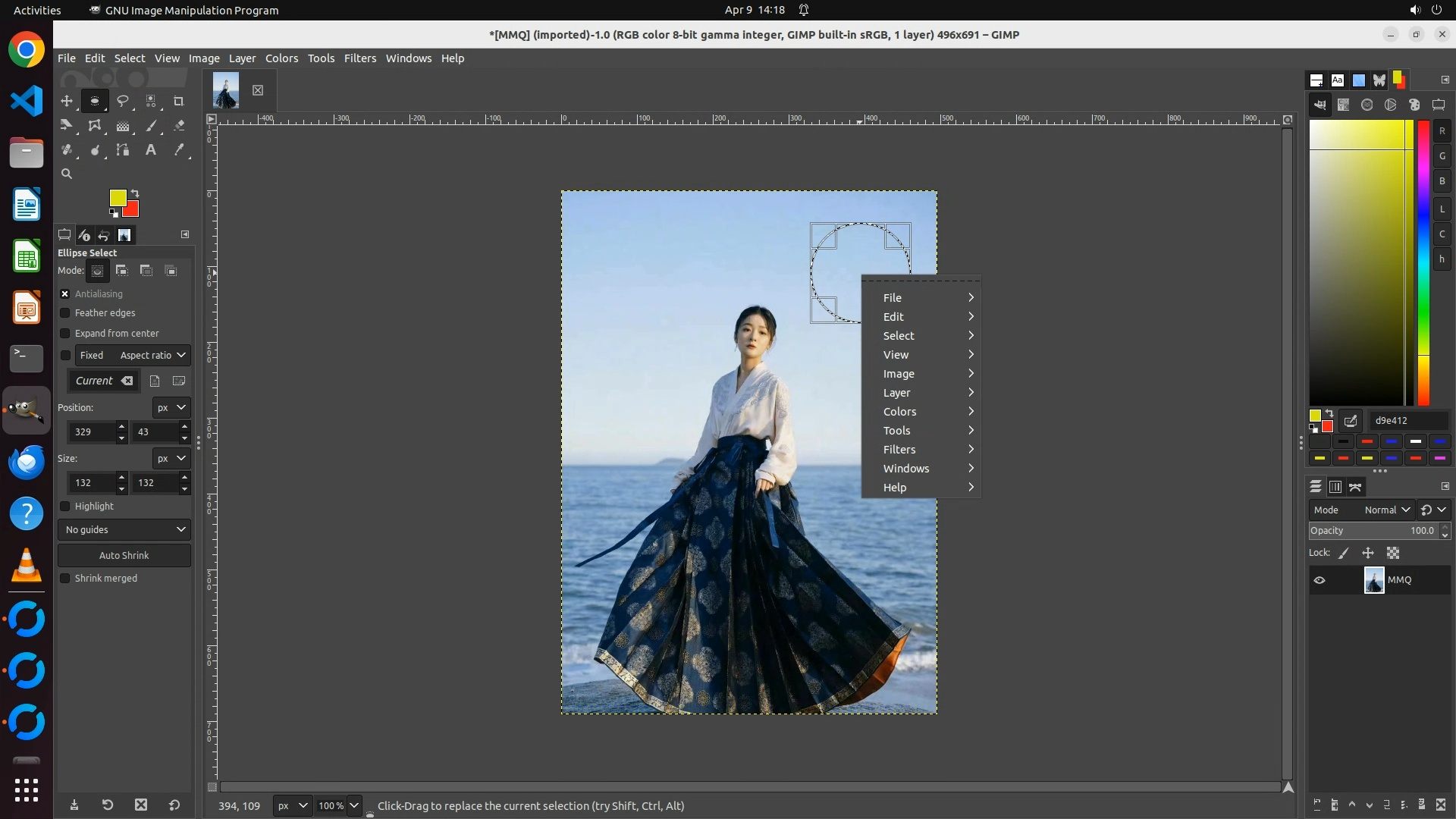
Task: Click the yellow foreground color swatch
Action: click(x=117, y=198)
